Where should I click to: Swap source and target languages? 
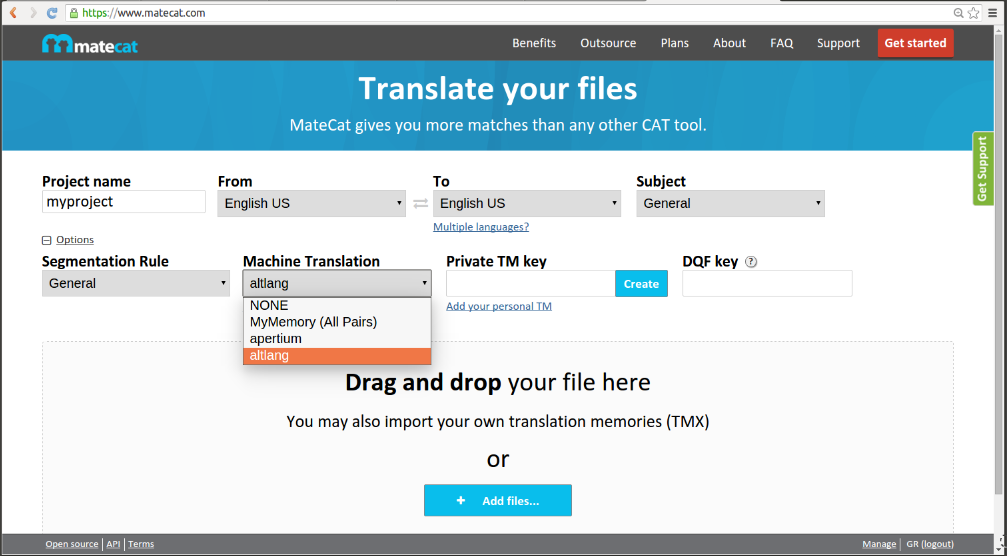(x=420, y=204)
